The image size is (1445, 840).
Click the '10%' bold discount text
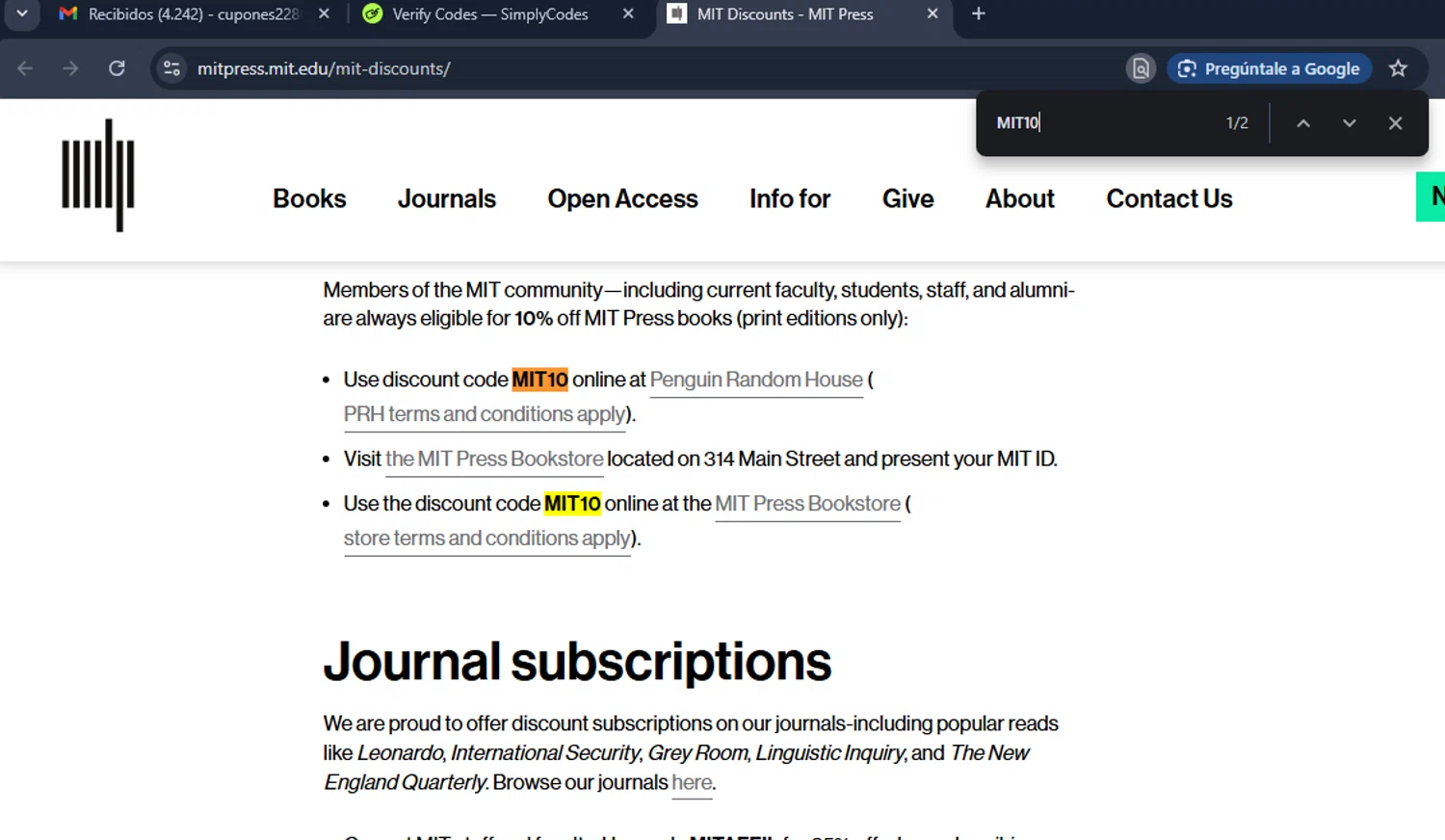click(x=533, y=318)
